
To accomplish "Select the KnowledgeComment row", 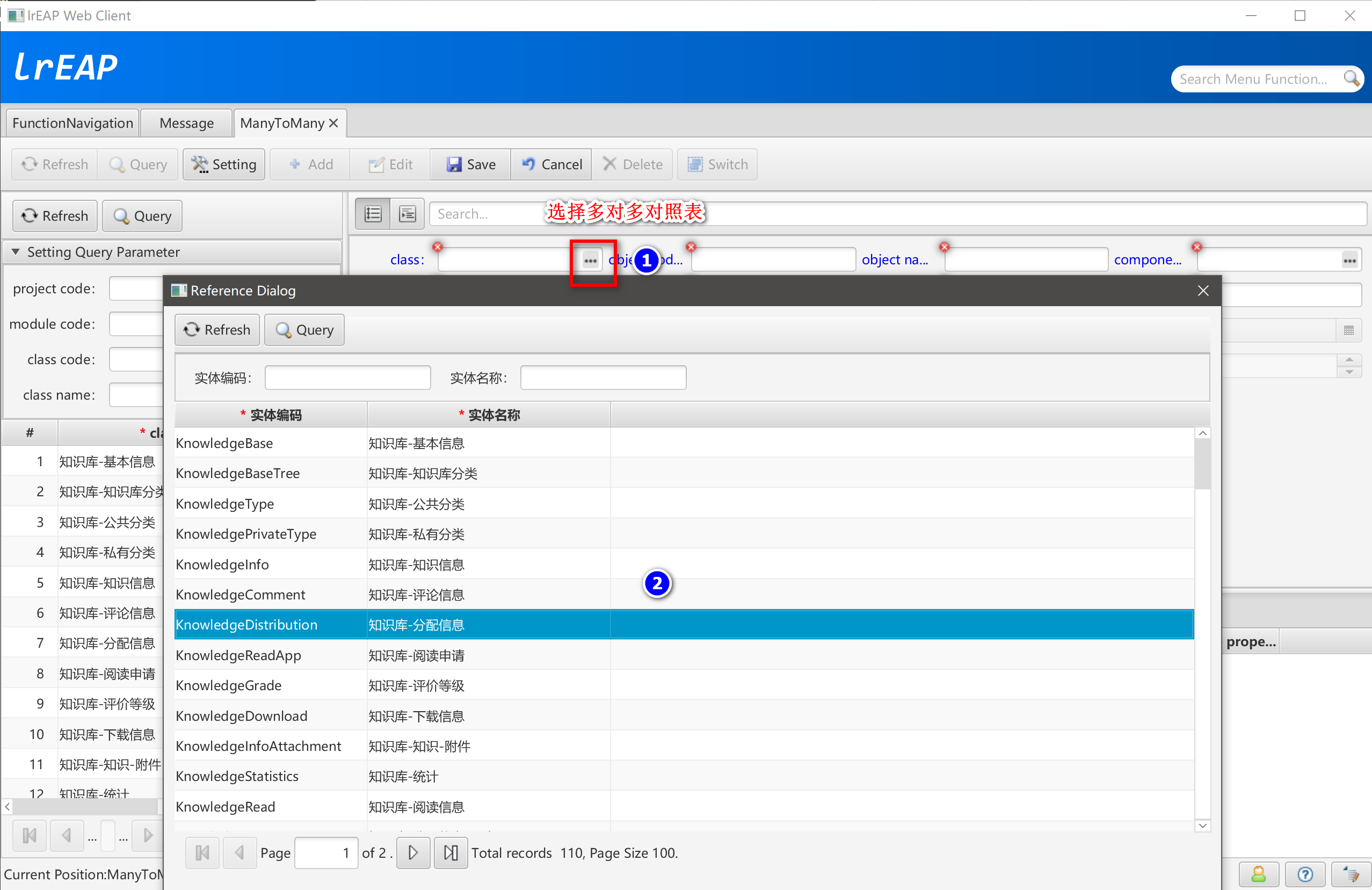I will coord(684,594).
